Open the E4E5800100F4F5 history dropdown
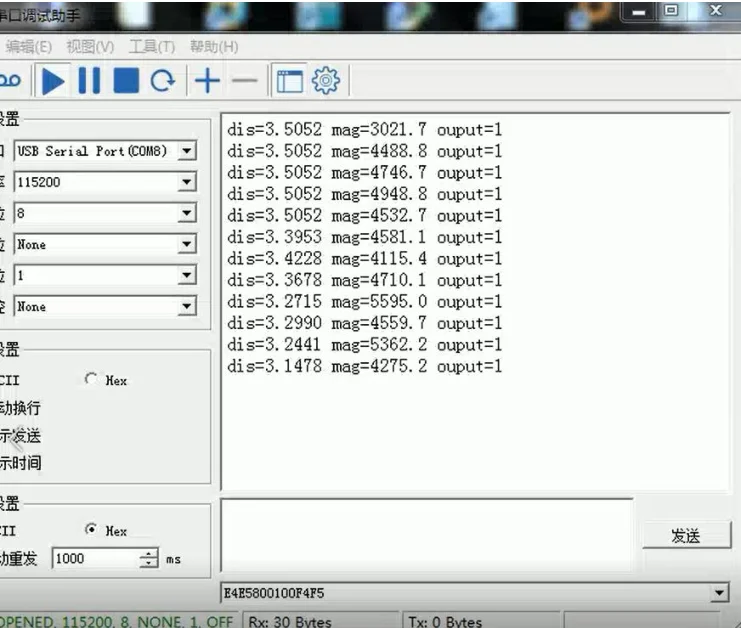The height and width of the screenshot is (628, 741). (x=719, y=593)
